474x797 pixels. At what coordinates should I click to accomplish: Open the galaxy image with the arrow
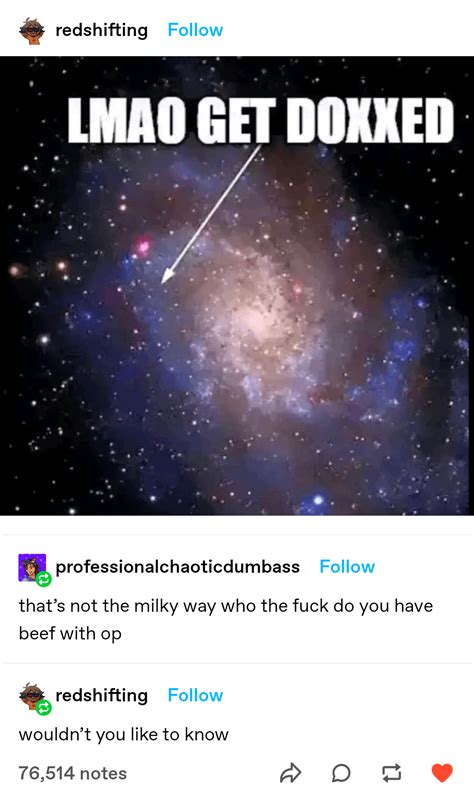pyautogui.click(x=237, y=286)
